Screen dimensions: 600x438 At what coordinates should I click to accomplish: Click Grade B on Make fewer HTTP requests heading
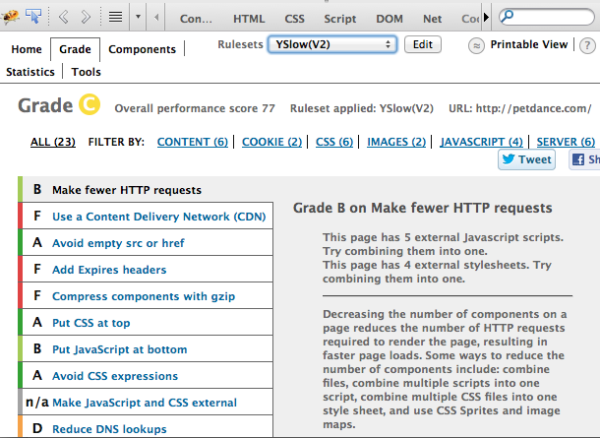tap(422, 208)
